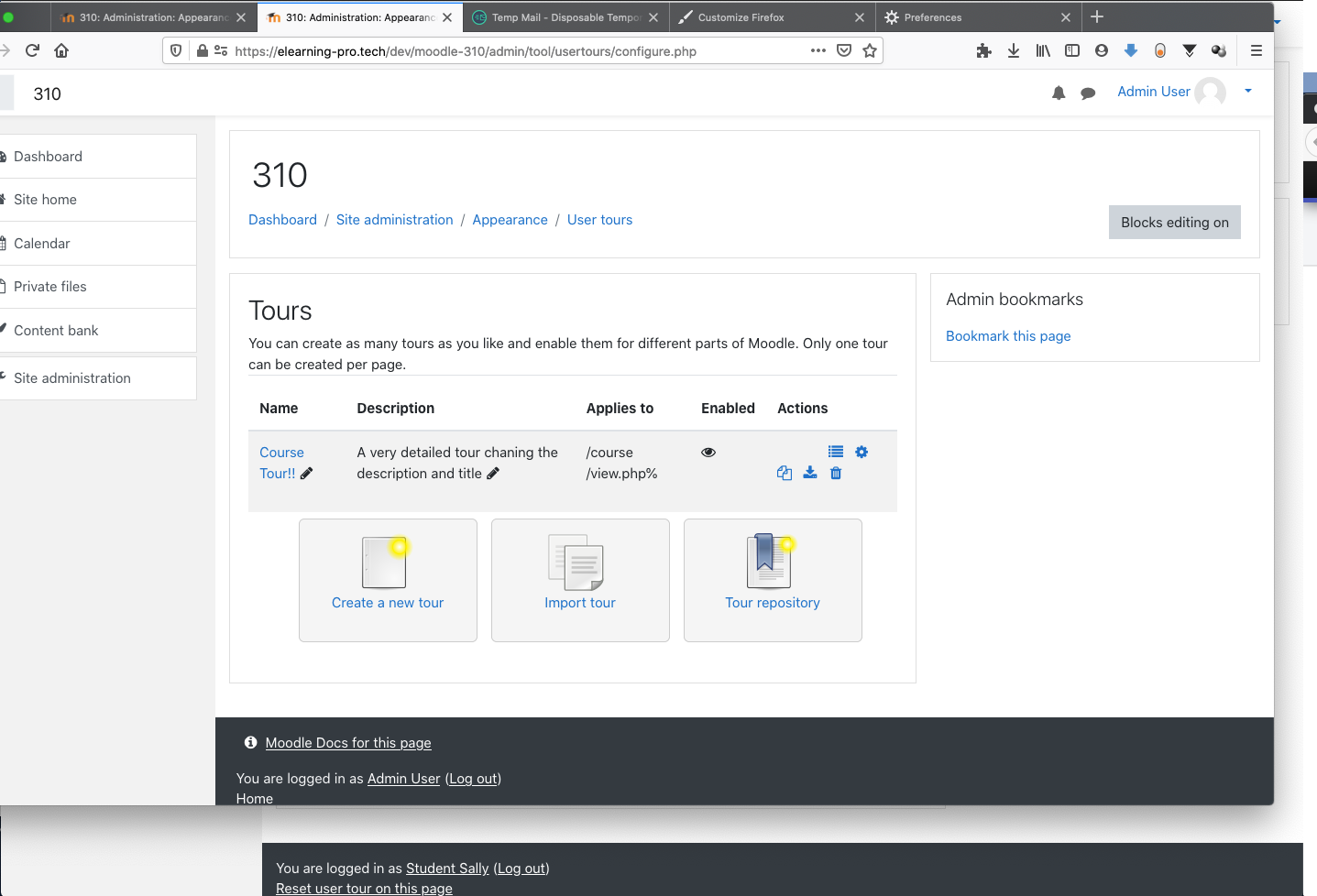Viewport: 1317px width, 896px height.
Task: Click Admin User link in footer
Action: click(x=403, y=779)
